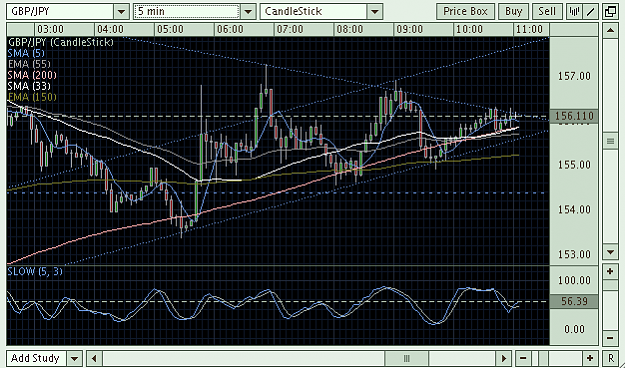Click the 100.00 stochastic axis label
The image size is (625, 368).
point(574,280)
